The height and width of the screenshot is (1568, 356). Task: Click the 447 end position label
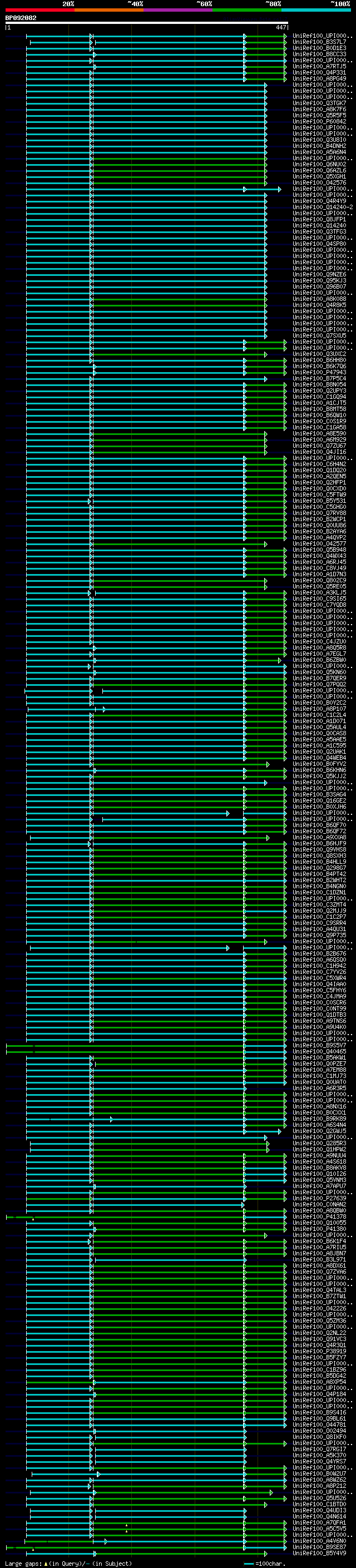click(x=280, y=27)
